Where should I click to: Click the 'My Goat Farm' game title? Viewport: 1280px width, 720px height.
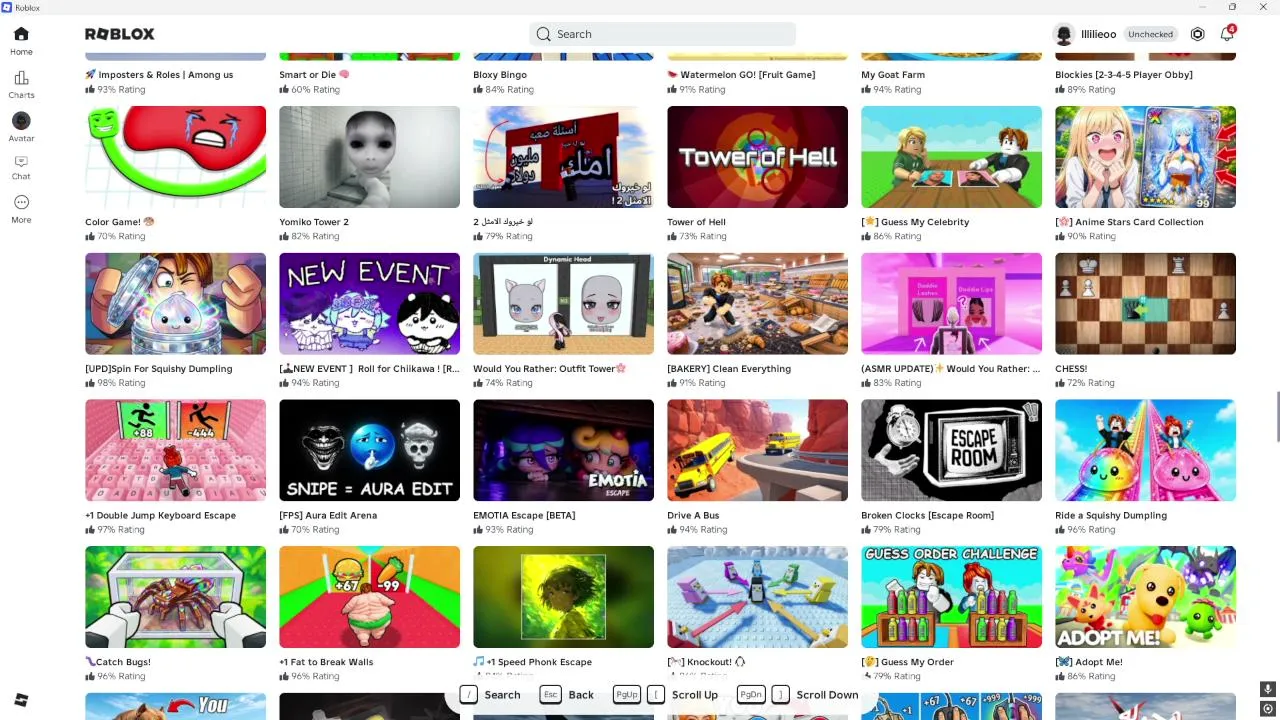click(x=893, y=75)
